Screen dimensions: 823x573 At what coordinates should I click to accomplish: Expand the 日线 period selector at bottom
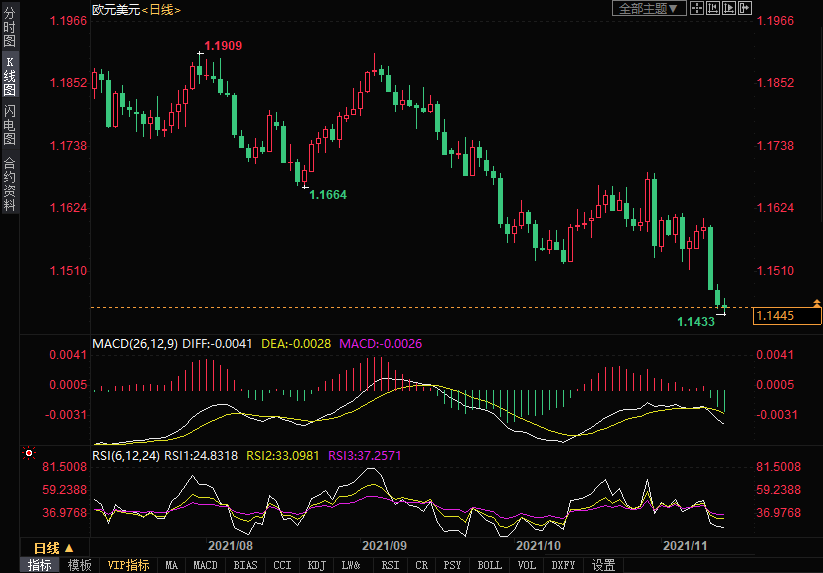tap(53, 548)
